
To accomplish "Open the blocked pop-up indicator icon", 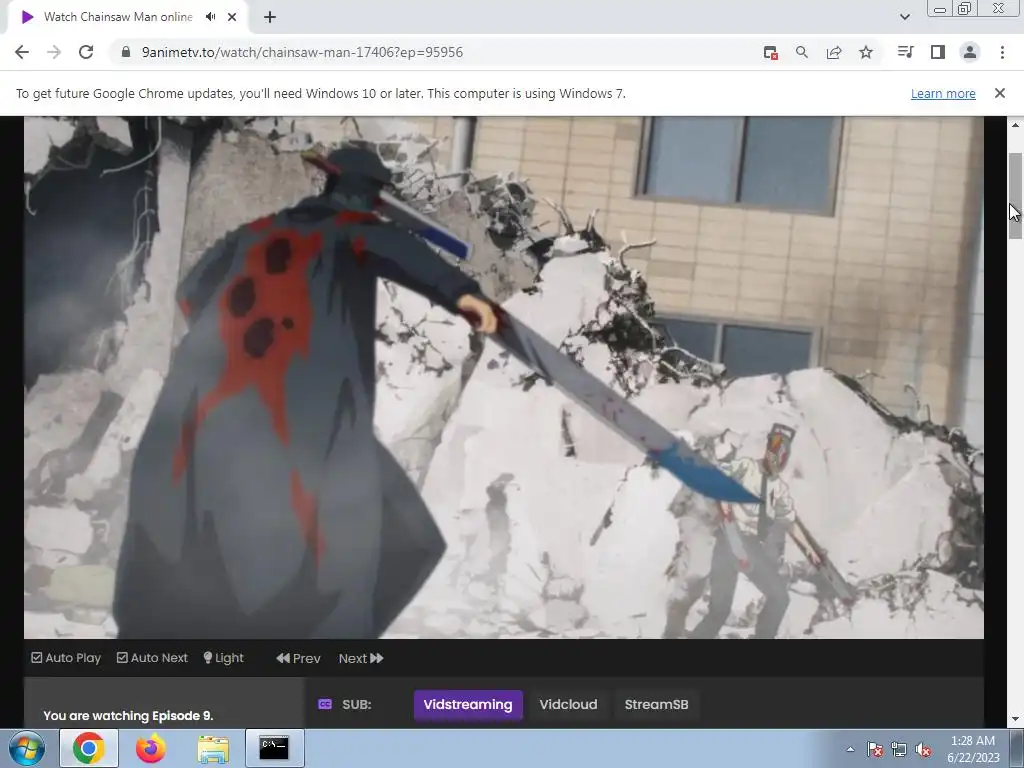I will pos(770,52).
